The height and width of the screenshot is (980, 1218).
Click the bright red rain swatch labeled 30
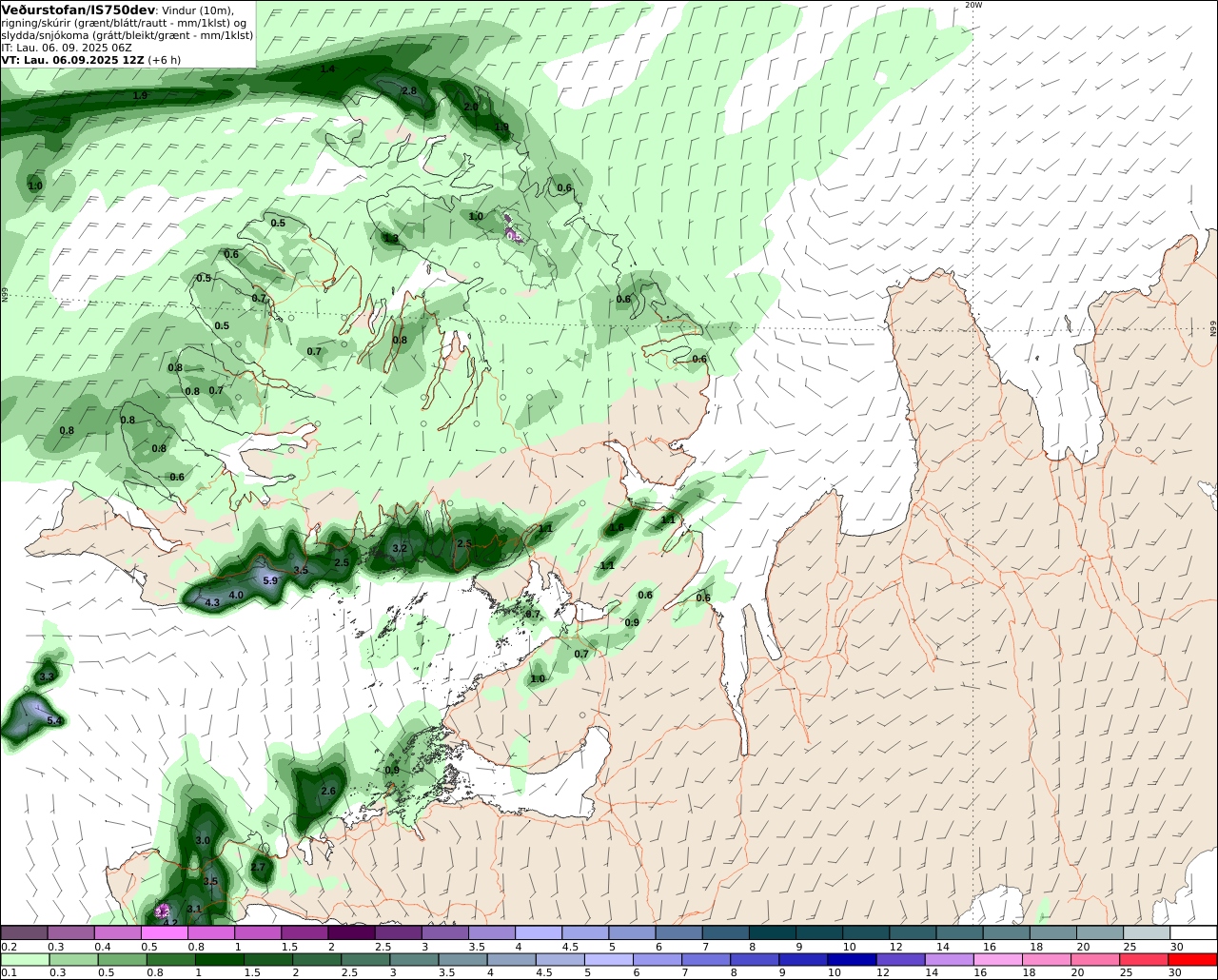pos(1192,960)
